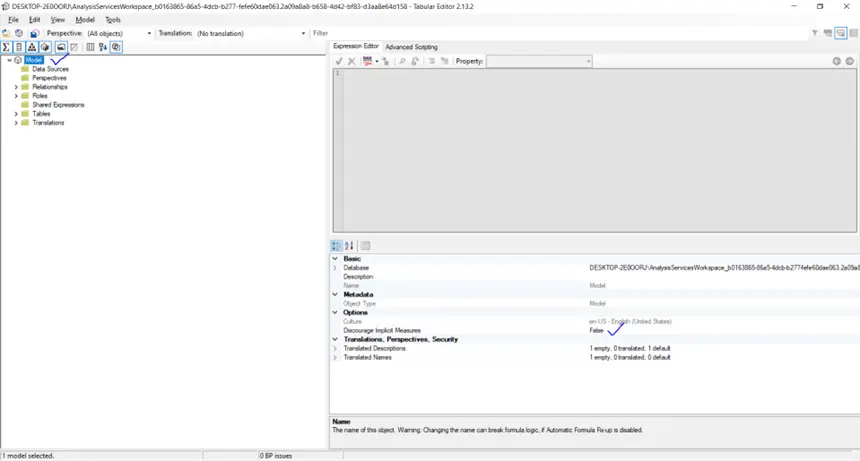
Task: Click the replace icon in expression toolbar
Action: (415, 61)
